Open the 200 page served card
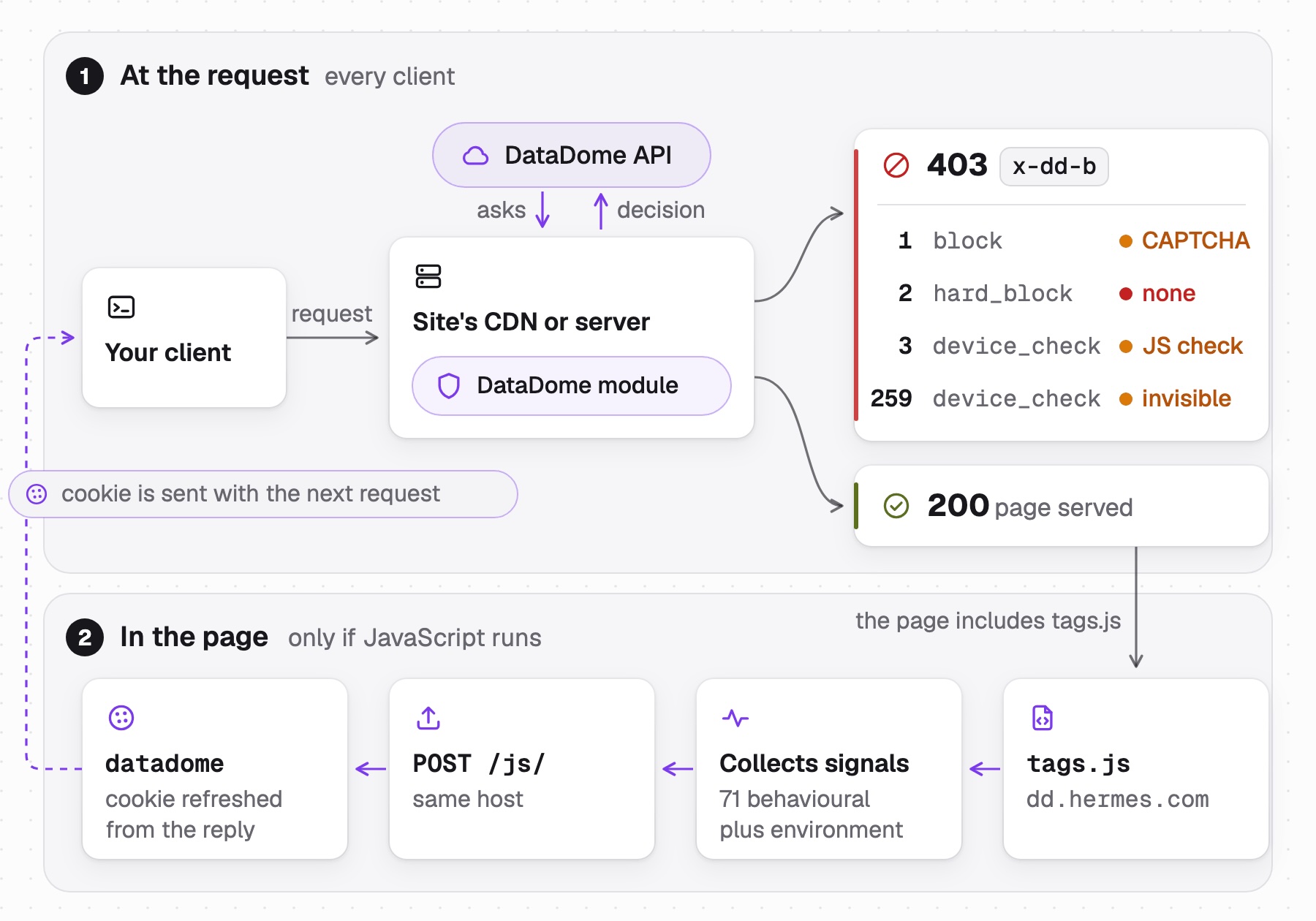The width and height of the screenshot is (1316, 921). click(1062, 506)
